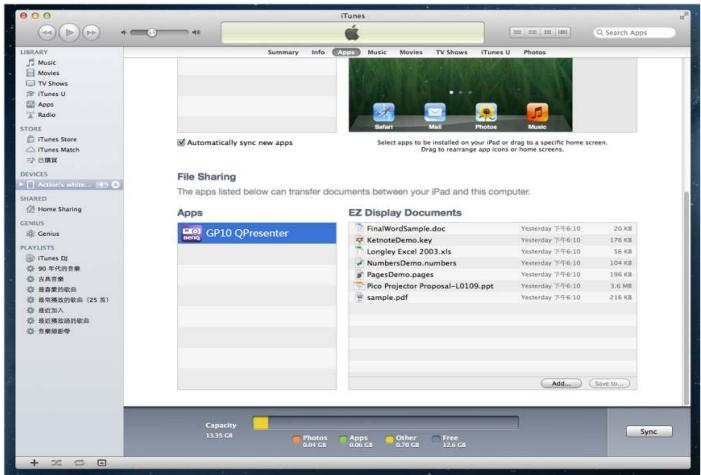Click the high-volume speaker icon
701x475 pixels.
point(196,32)
